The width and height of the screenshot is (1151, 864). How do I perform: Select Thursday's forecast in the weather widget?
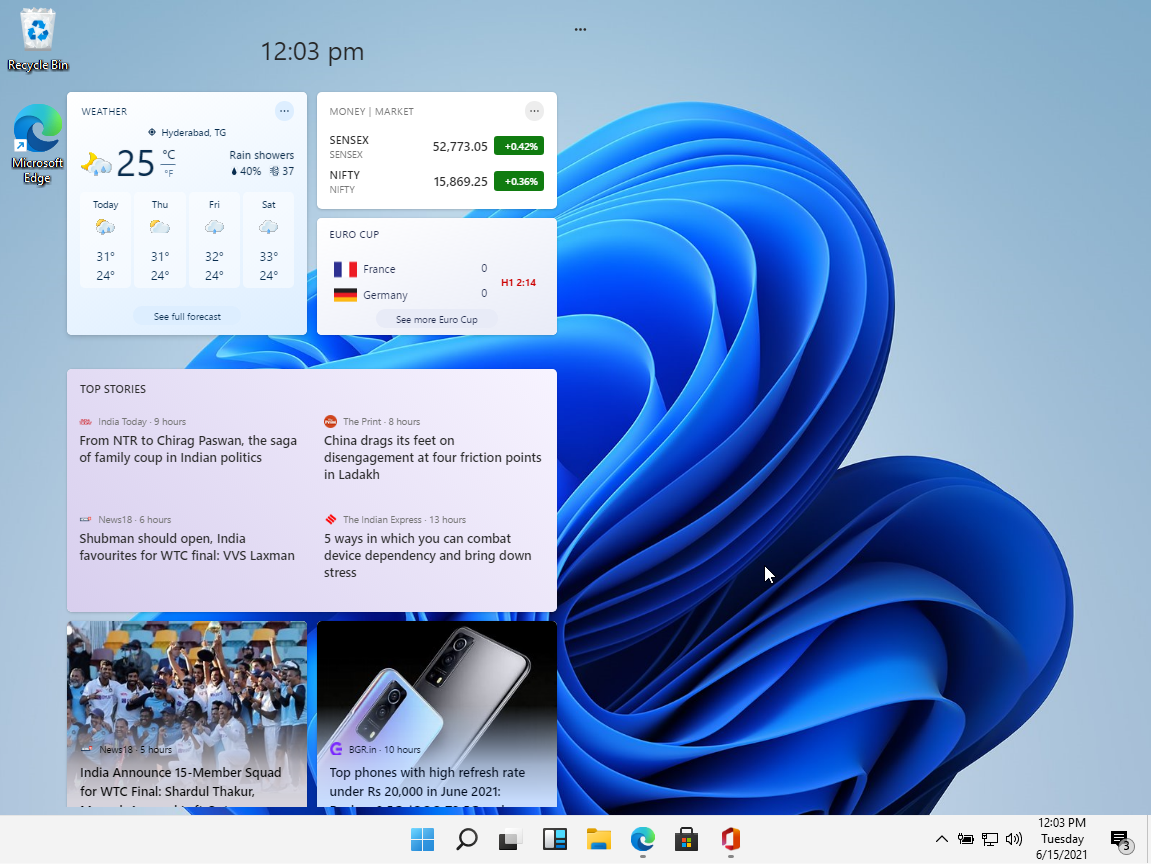159,240
